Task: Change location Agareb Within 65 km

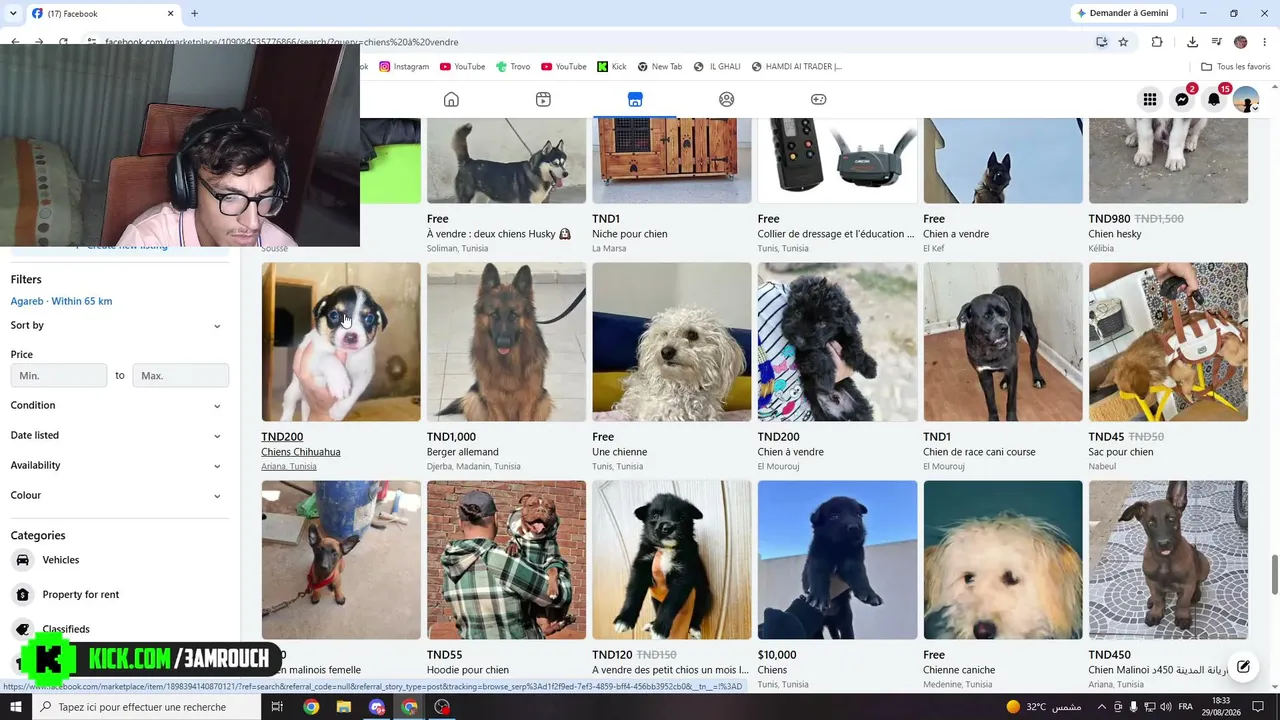Action: pos(61,301)
